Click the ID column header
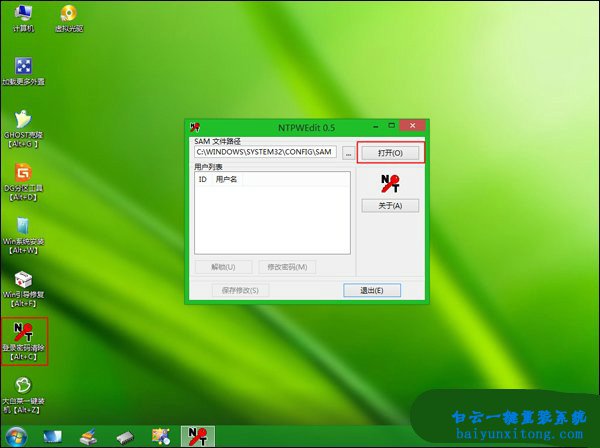The width and height of the screenshot is (600, 448). [x=203, y=179]
